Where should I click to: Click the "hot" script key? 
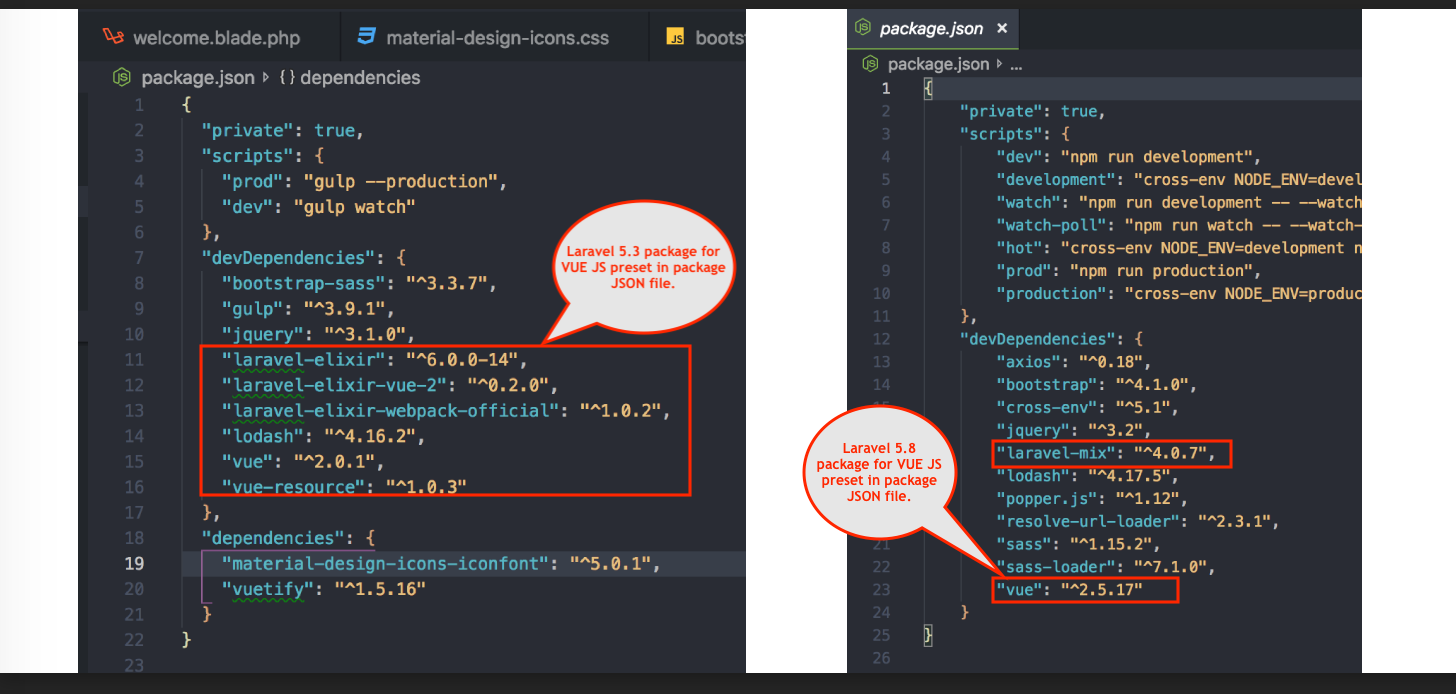coord(1020,248)
